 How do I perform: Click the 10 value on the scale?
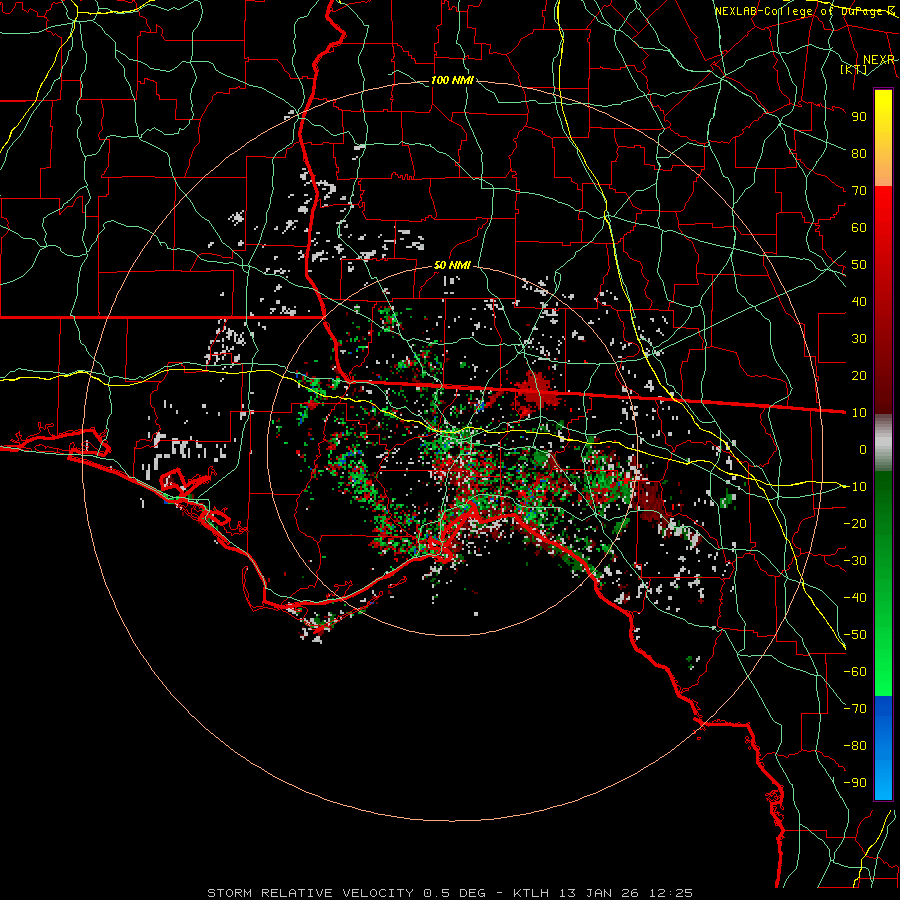[x=859, y=413]
